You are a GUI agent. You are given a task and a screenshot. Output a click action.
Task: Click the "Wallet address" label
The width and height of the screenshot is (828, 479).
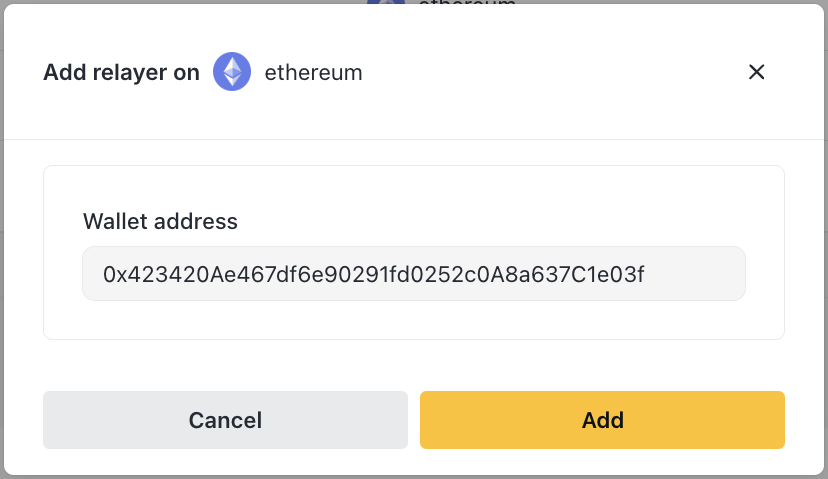[160, 221]
